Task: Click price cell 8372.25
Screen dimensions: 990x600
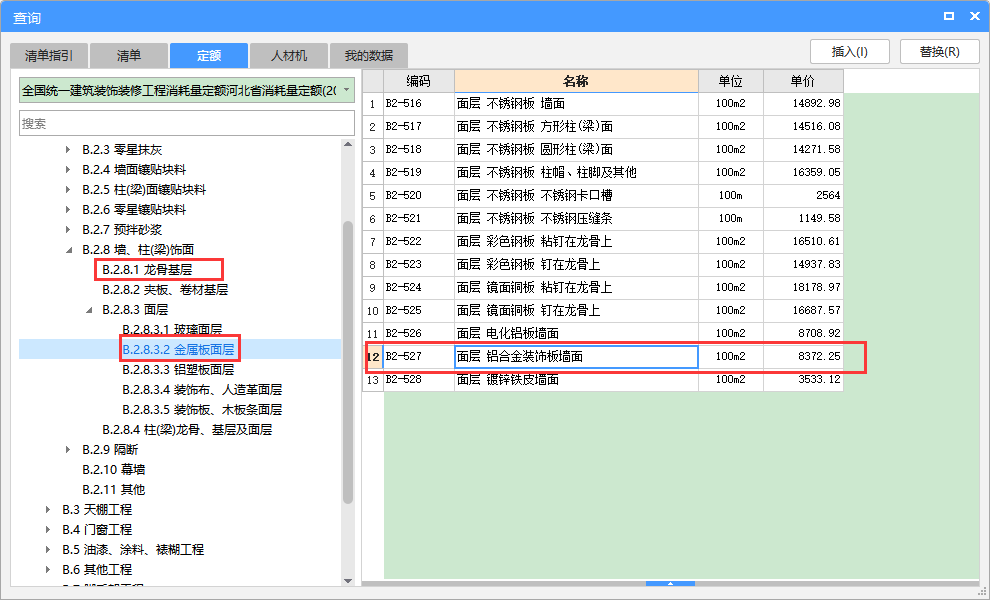Action: click(x=803, y=357)
